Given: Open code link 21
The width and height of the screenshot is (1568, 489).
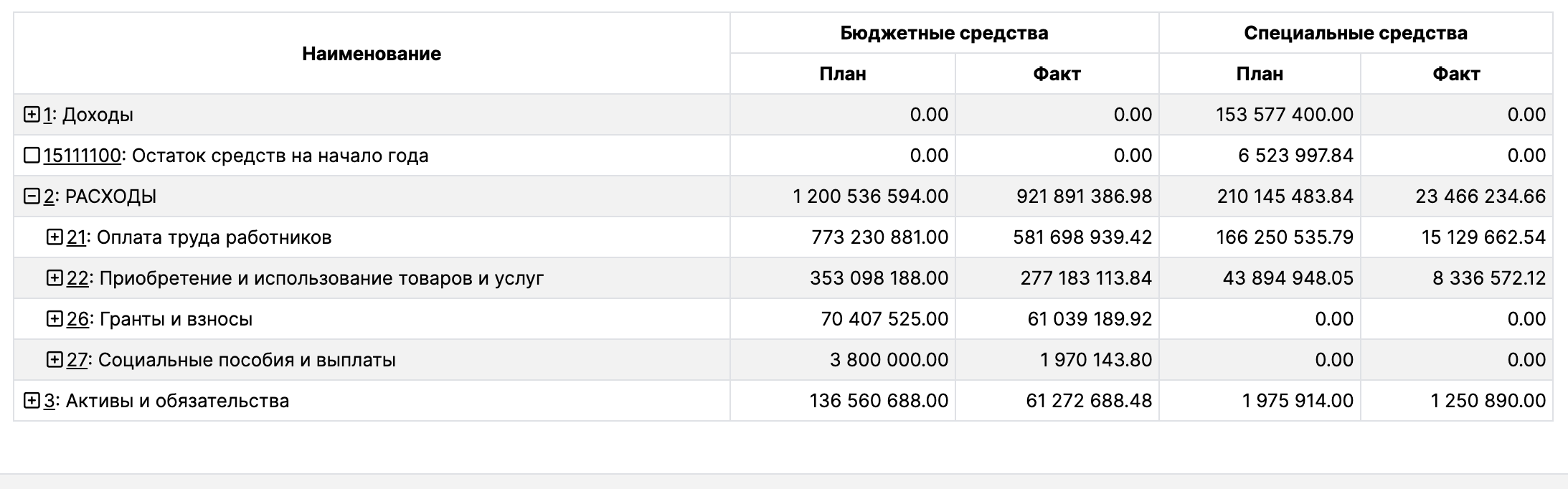Looking at the screenshot, I should [x=76, y=237].
